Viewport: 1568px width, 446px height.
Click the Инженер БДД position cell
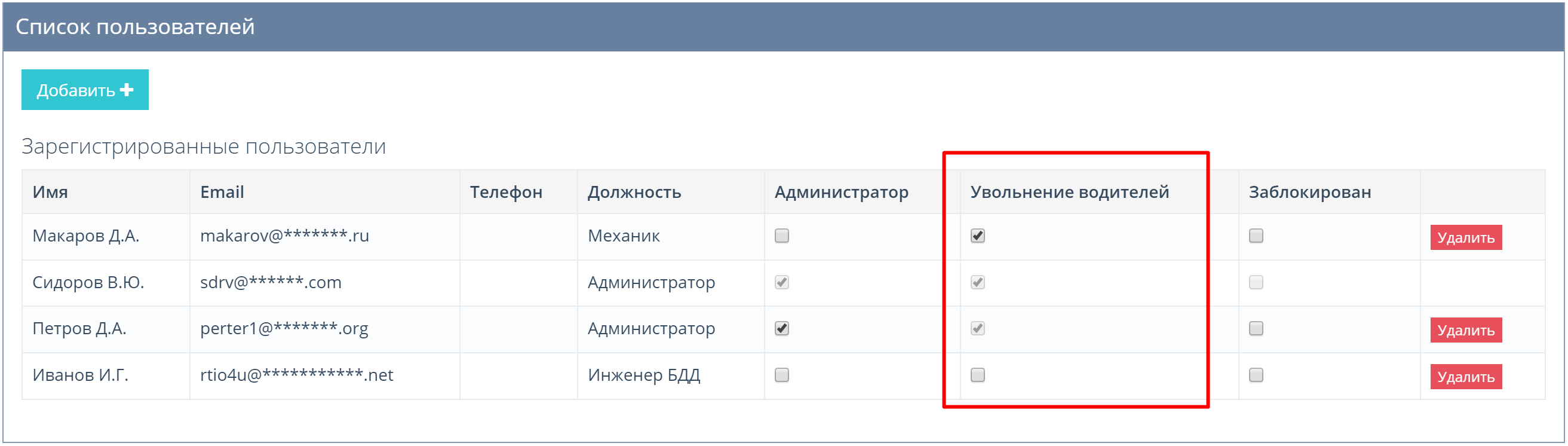[643, 375]
